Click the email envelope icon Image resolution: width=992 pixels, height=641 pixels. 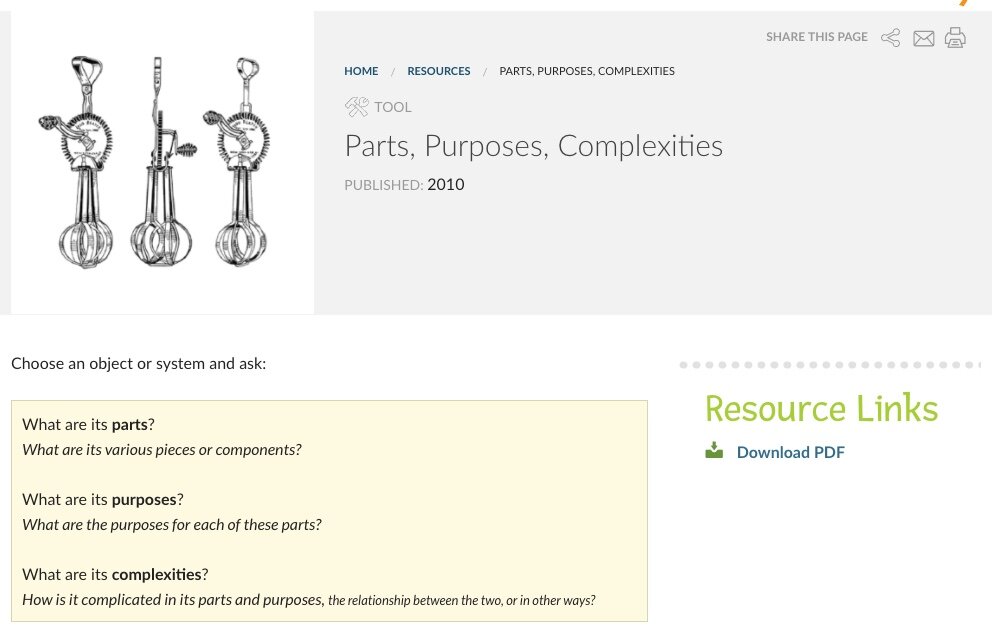pos(923,38)
